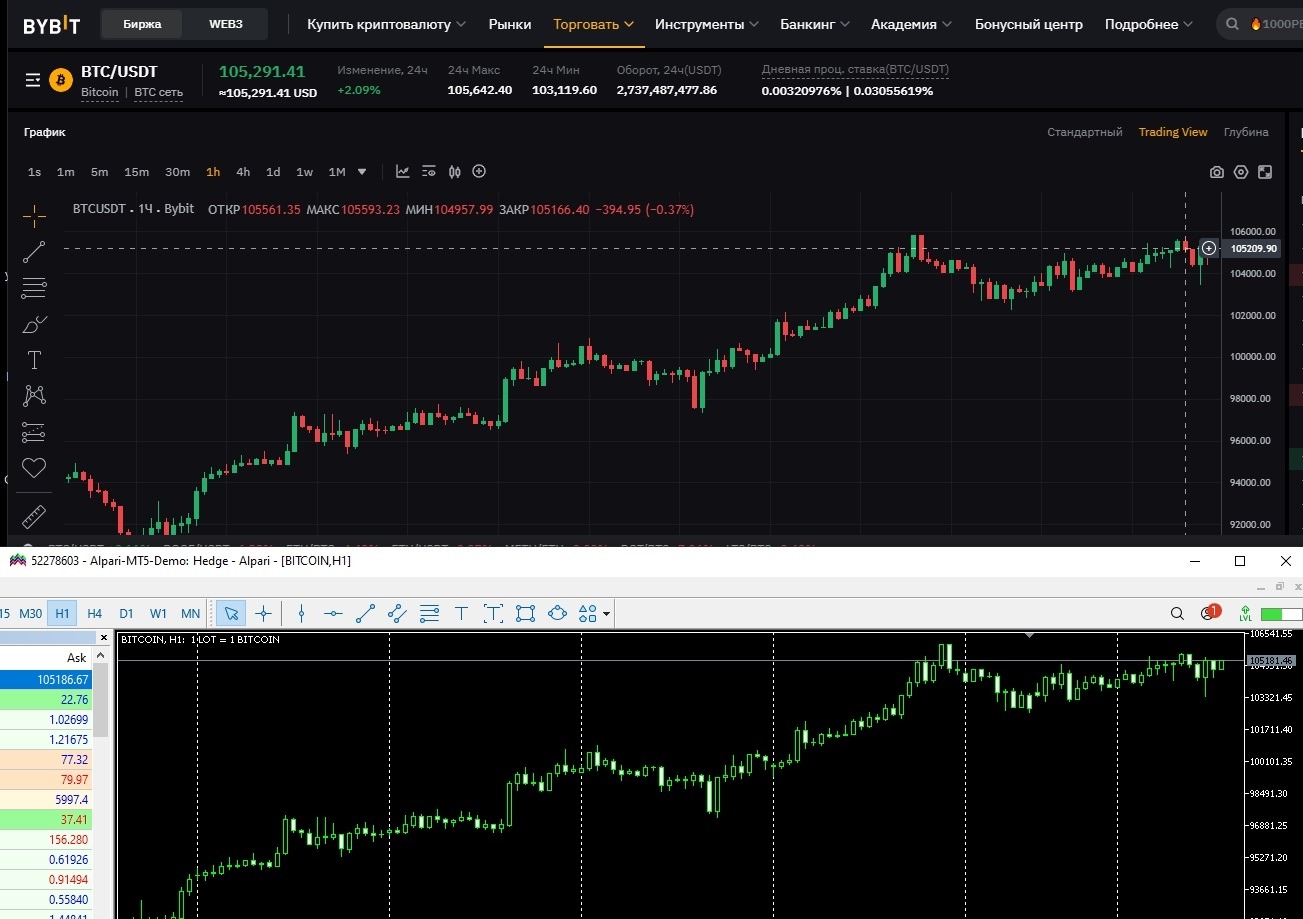
Task: Switch to Глубина depth chart tab
Action: click(x=1246, y=132)
